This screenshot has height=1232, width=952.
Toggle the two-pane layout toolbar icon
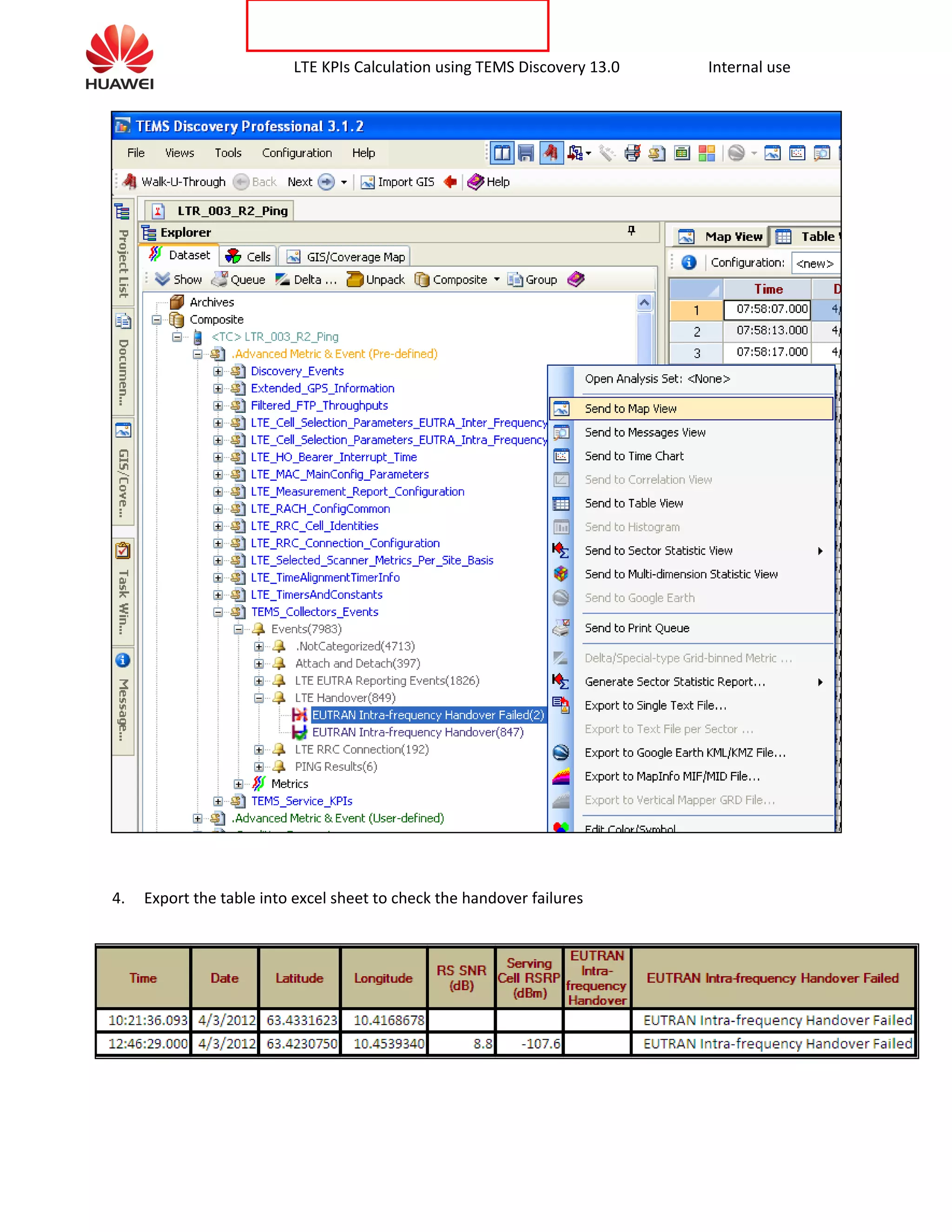pyautogui.click(x=502, y=153)
